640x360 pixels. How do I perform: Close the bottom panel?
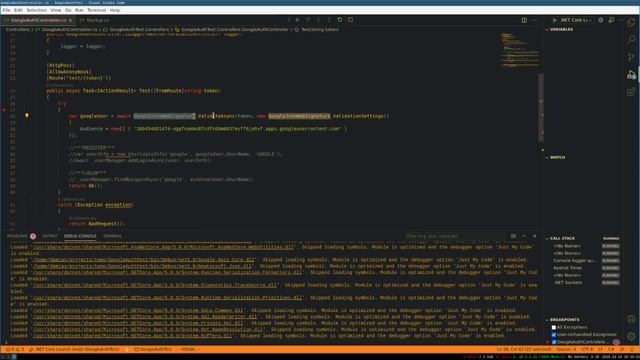[x=535, y=236]
